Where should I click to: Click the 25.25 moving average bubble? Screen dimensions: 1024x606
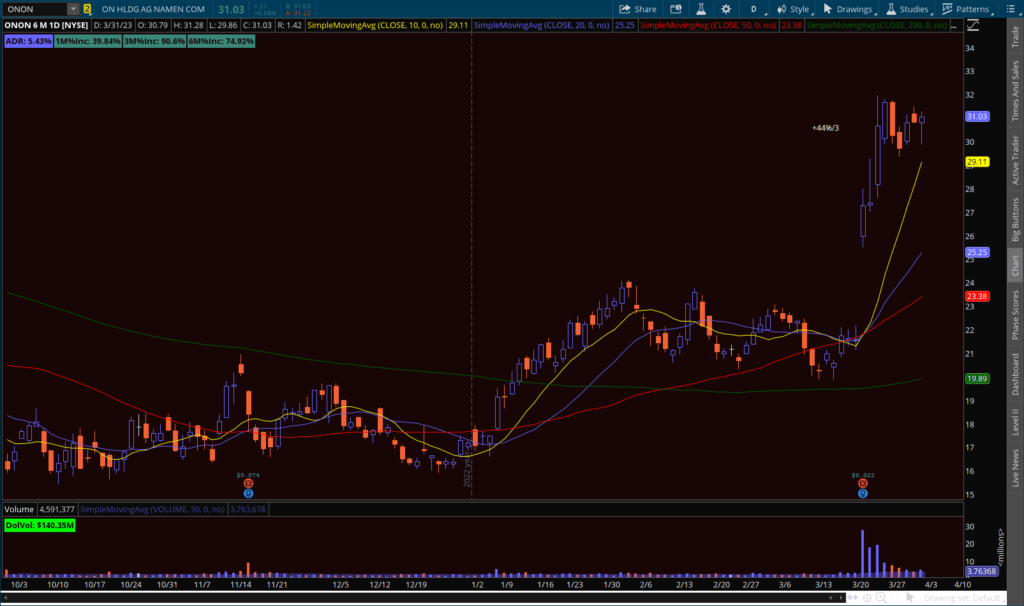977,252
